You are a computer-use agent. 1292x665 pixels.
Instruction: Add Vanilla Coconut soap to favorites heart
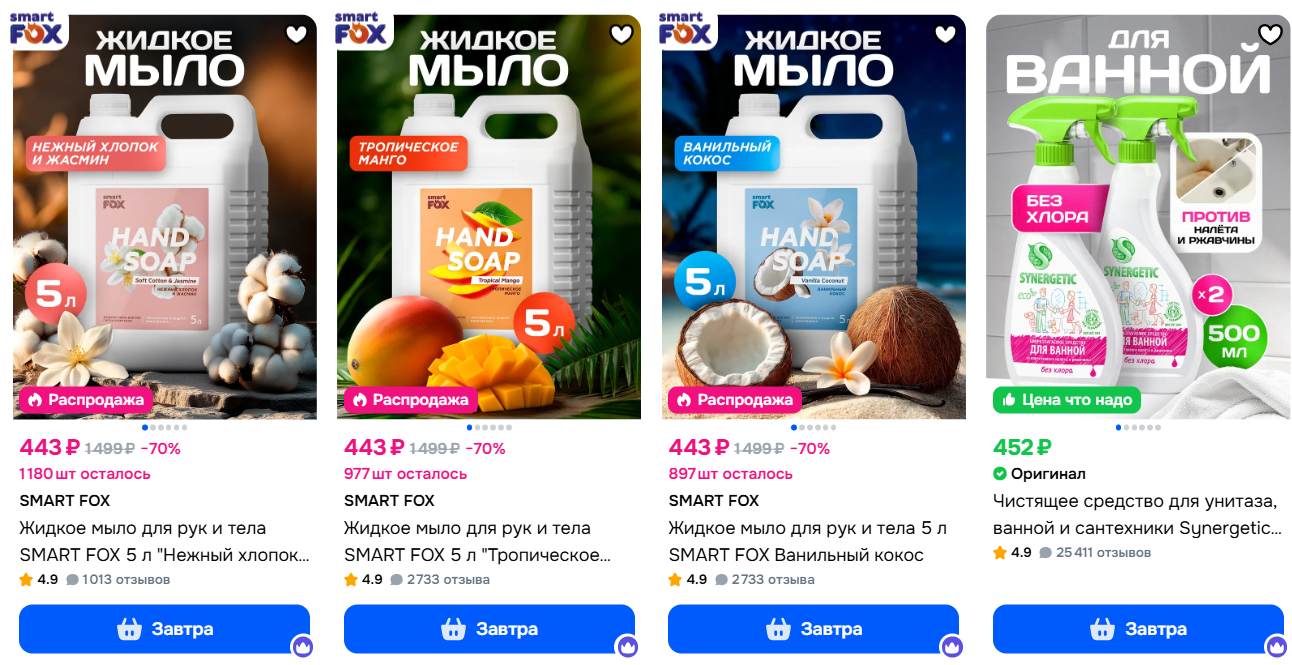click(x=946, y=34)
